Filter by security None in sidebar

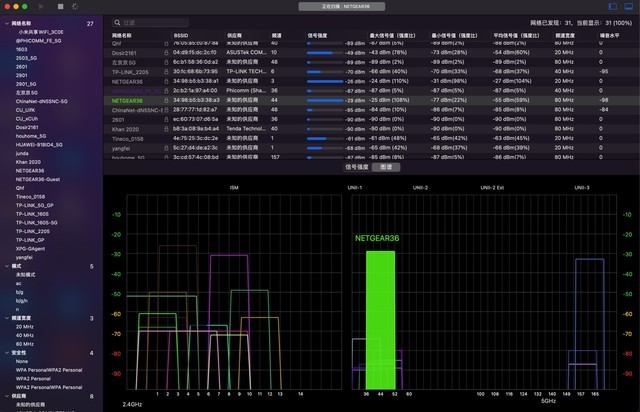coord(22,361)
